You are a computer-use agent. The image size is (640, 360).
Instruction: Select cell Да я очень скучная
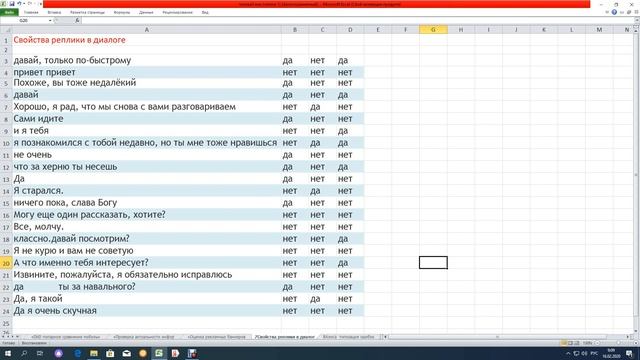tap(147, 311)
